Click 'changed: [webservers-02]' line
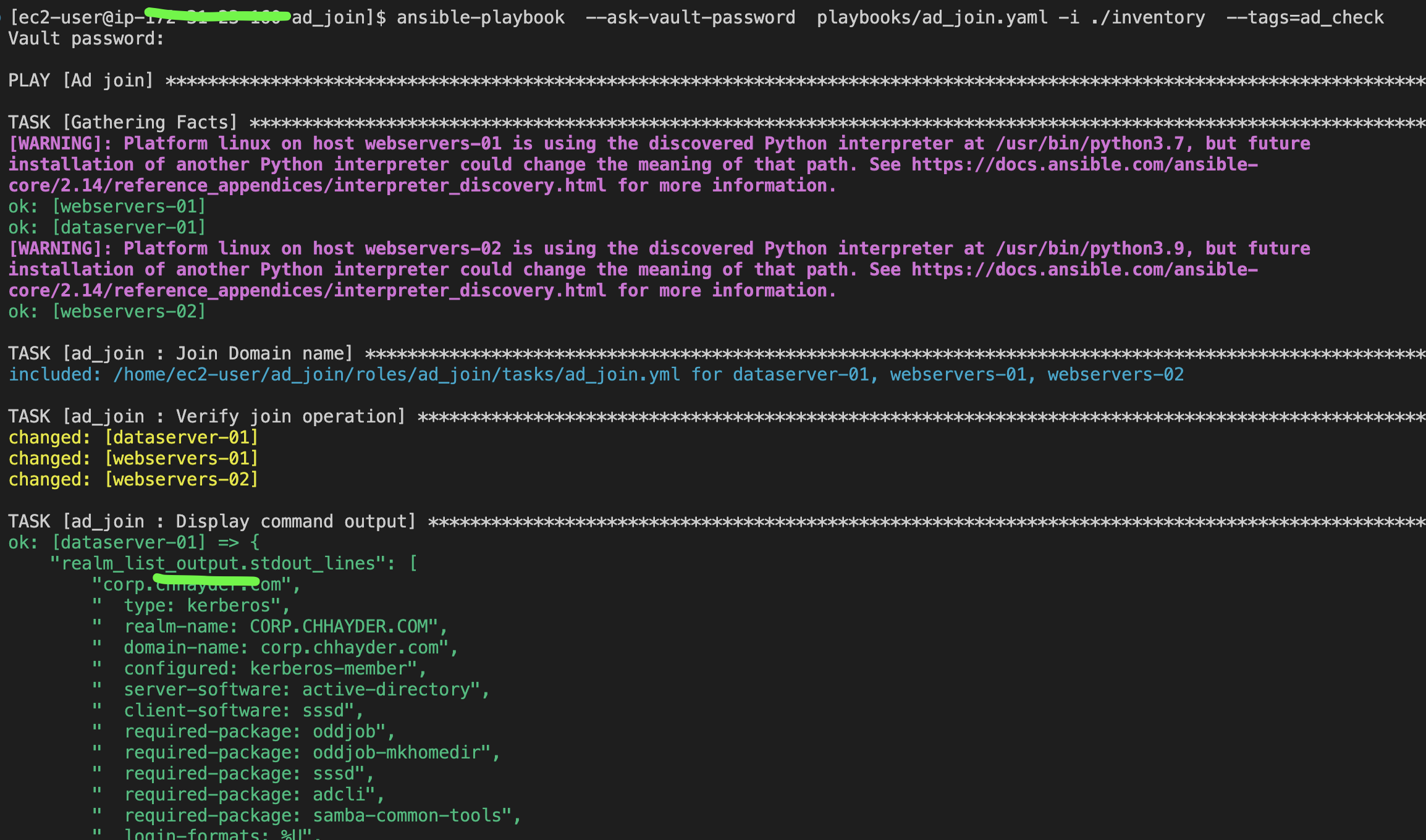 pos(133,479)
